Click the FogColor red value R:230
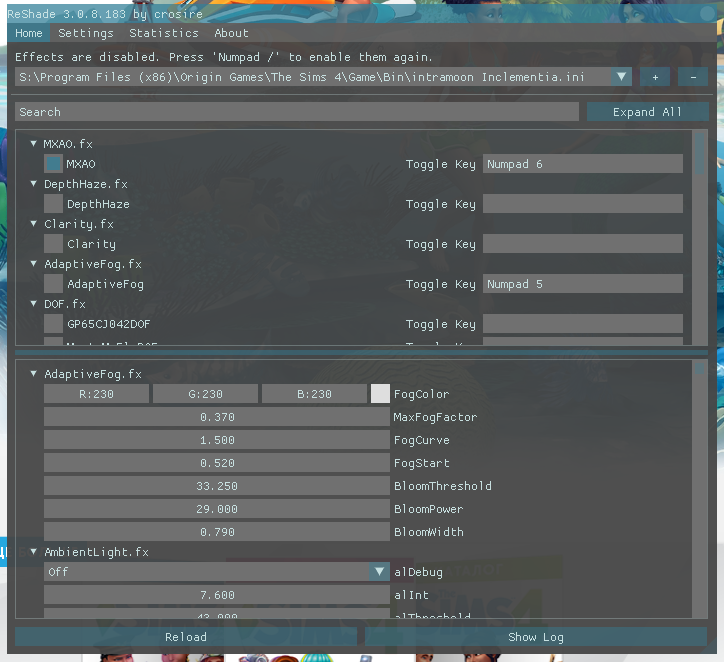 click(97, 394)
